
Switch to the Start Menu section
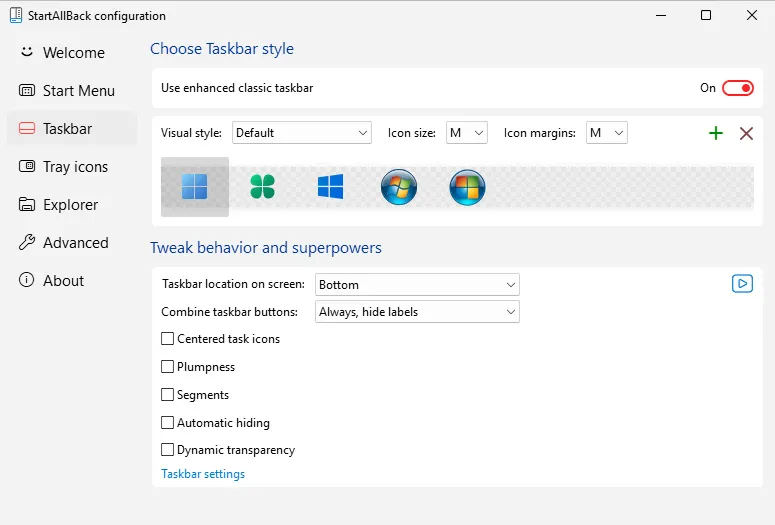78,91
